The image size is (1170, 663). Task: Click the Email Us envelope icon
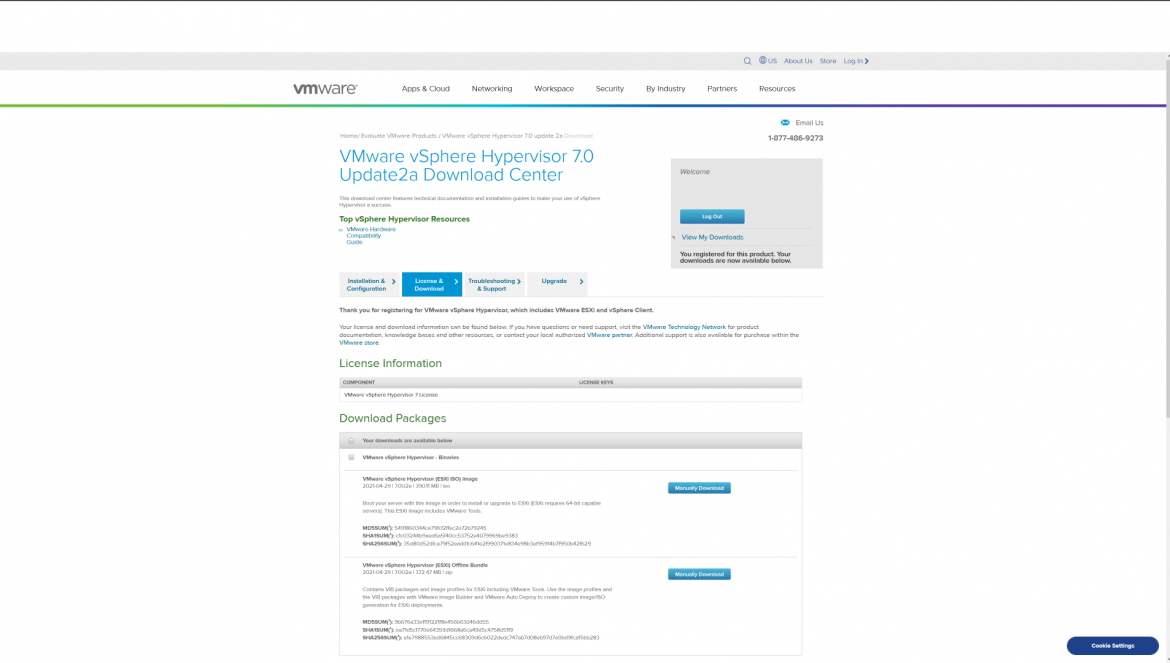[785, 123]
